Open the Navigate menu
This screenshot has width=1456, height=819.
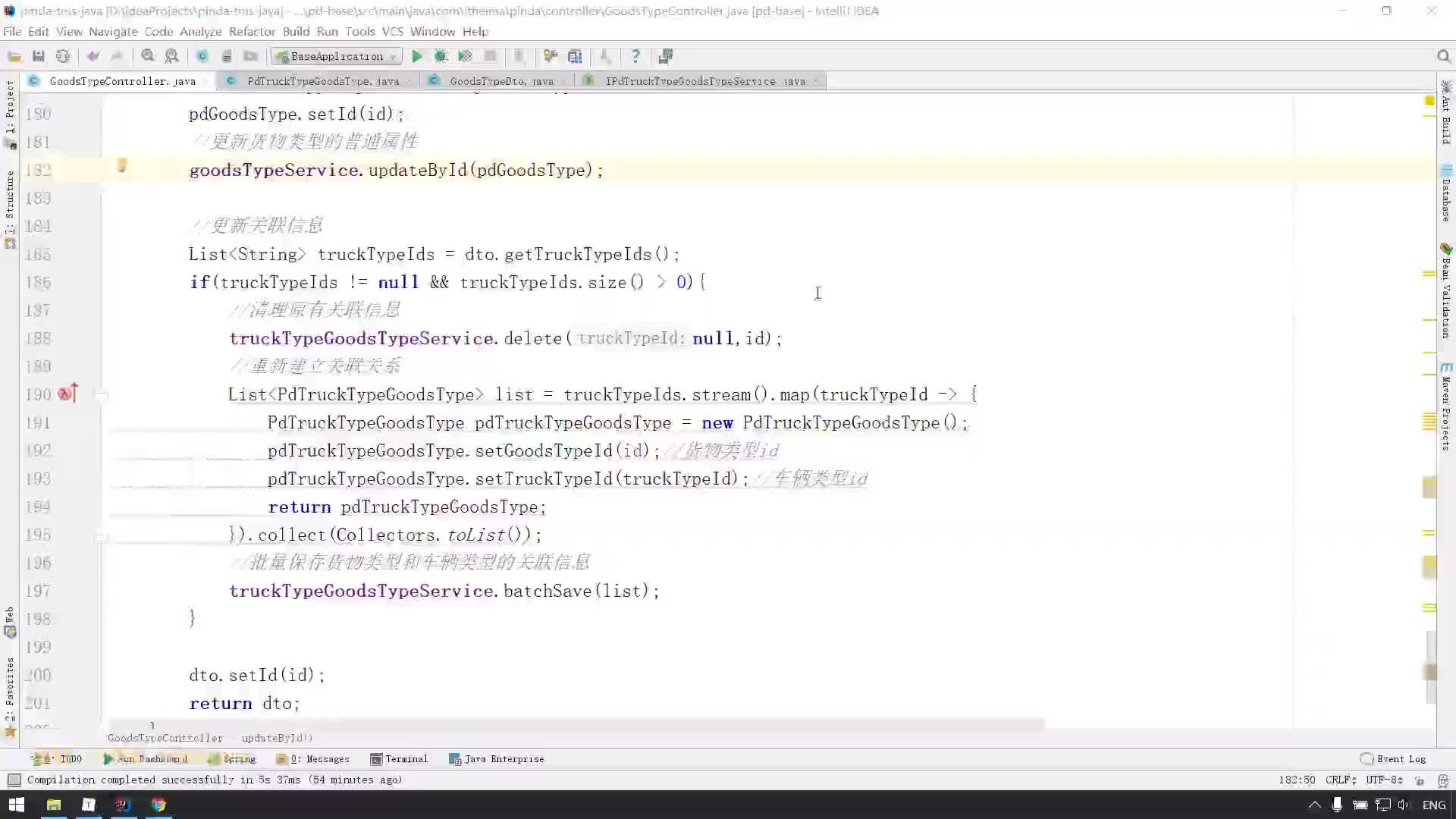pyautogui.click(x=113, y=31)
